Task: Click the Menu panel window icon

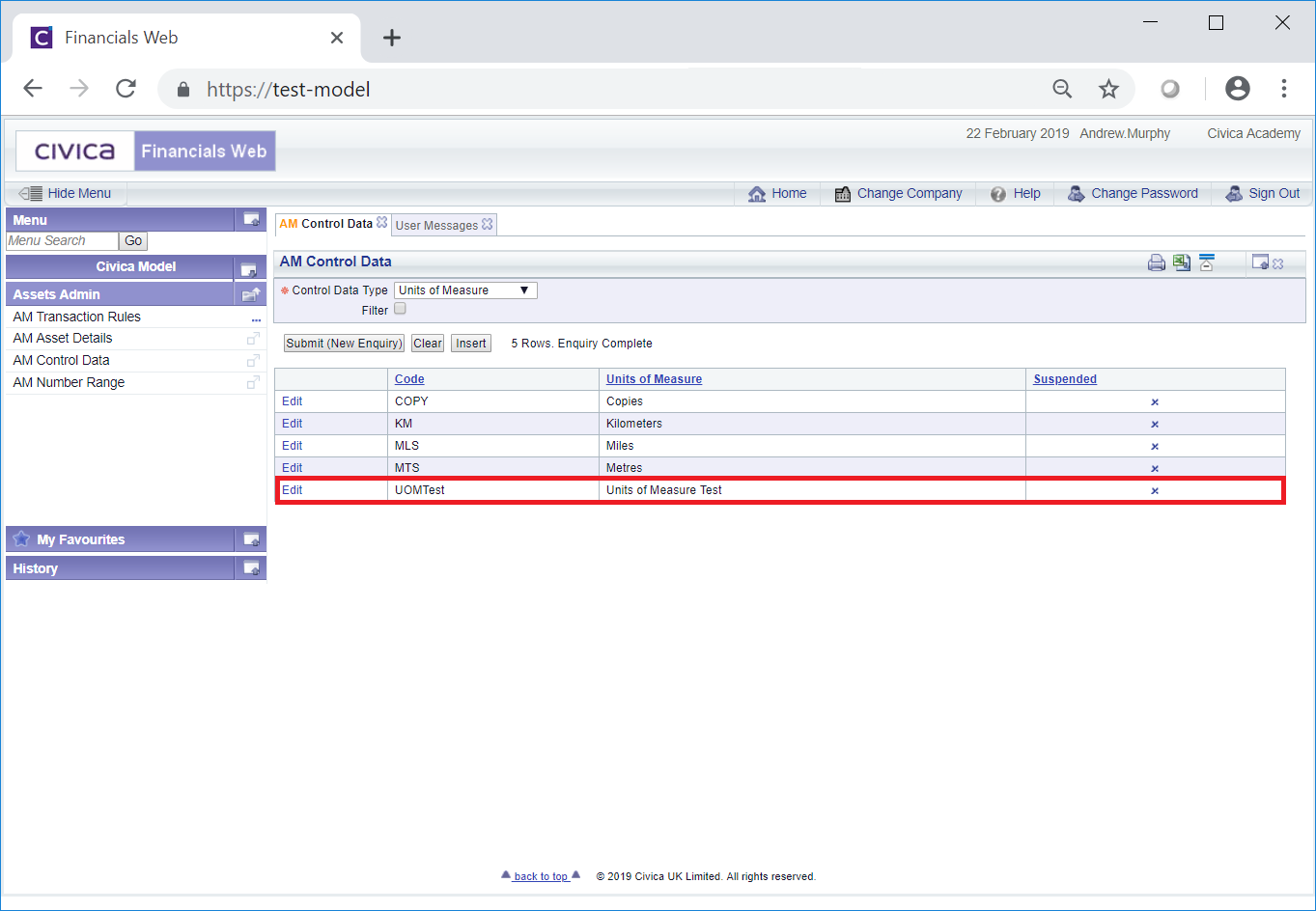Action: pos(250,220)
